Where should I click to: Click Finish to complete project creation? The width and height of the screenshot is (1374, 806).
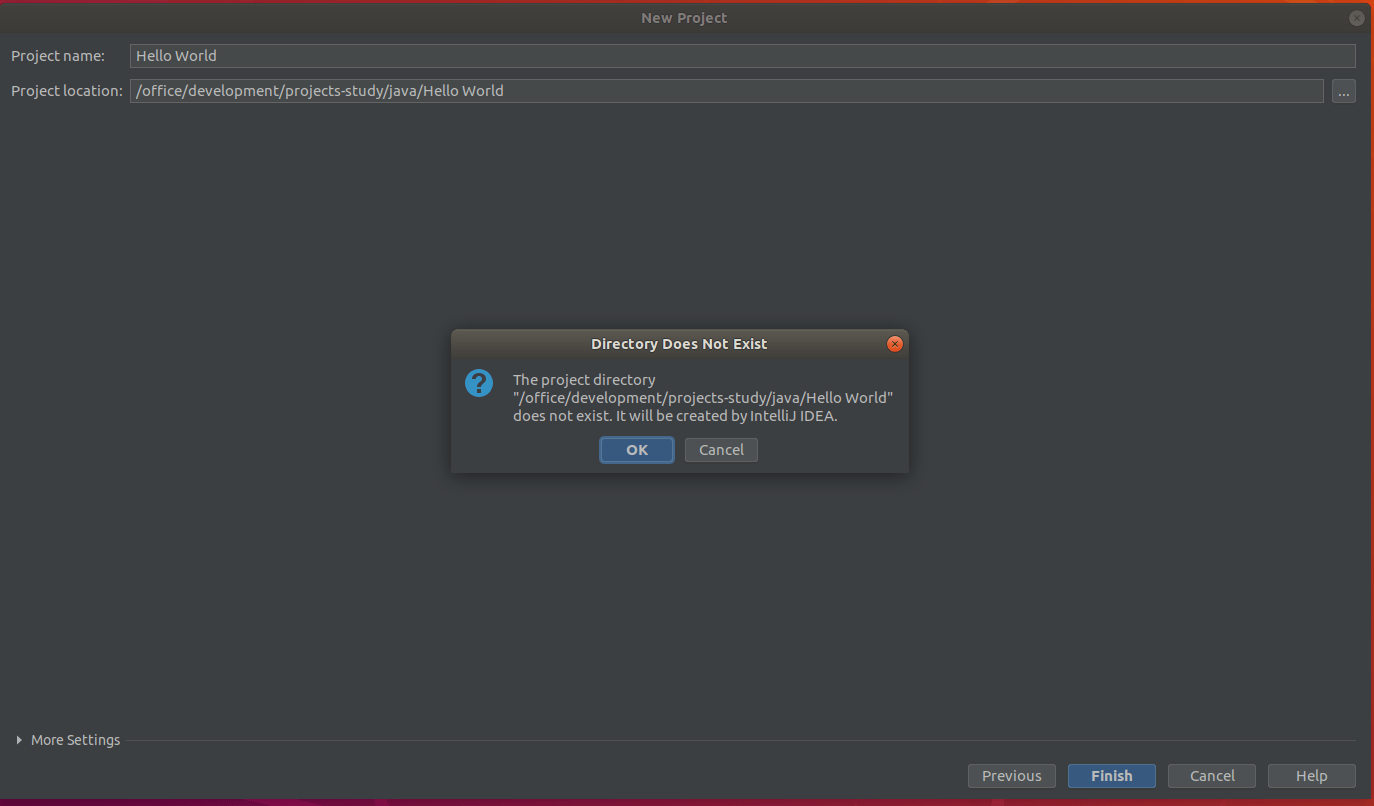tap(1111, 775)
